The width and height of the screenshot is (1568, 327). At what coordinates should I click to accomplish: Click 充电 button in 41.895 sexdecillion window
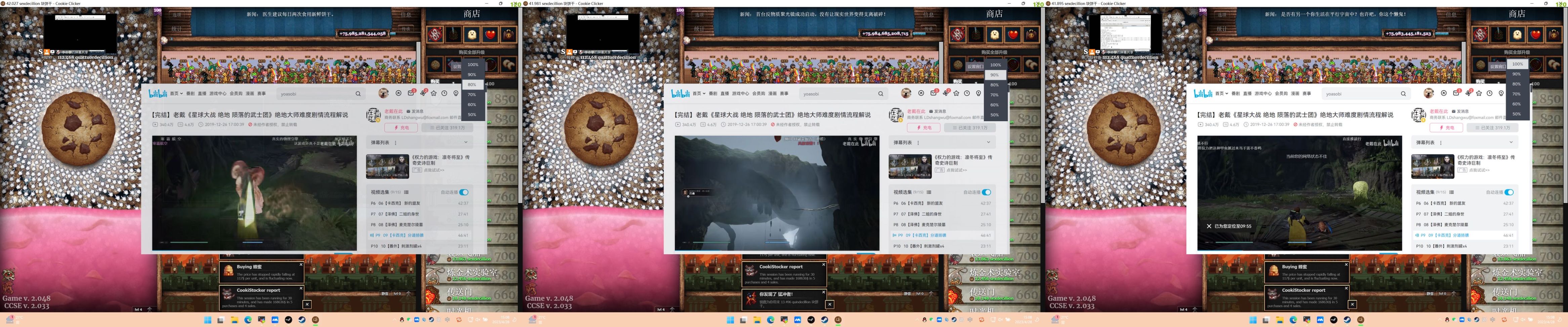click(x=1446, y=128)
